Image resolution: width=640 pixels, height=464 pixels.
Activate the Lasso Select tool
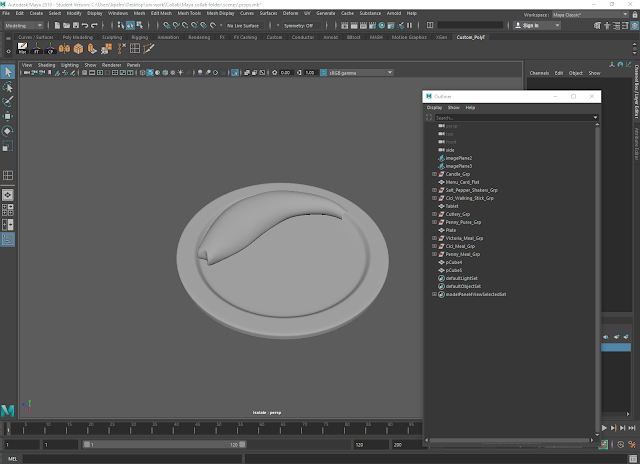coord(8,87)
